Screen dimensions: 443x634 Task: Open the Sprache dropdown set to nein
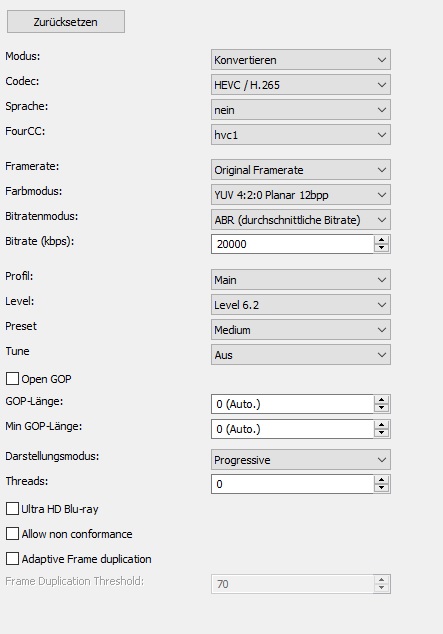coord(301,110)
